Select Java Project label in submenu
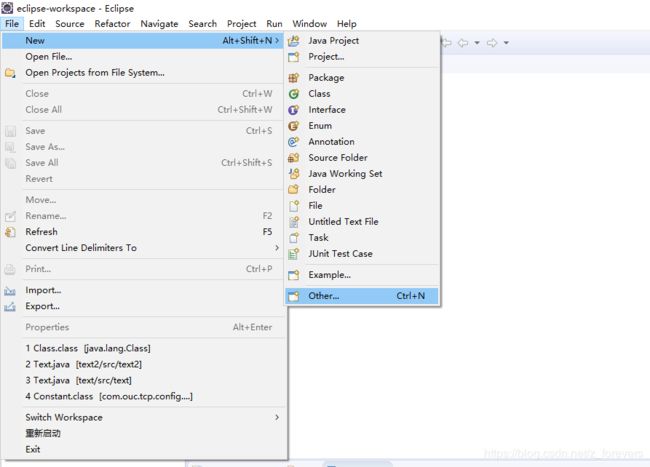This screenshot has height=467, width=650. (333, 41)
